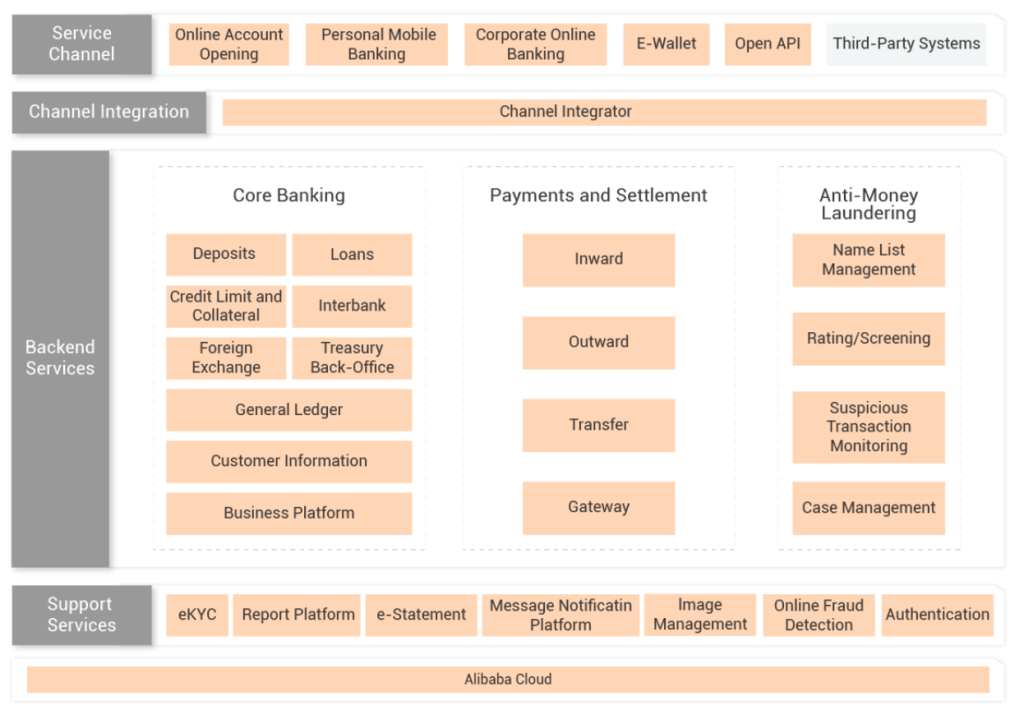Select the Channel Integrator bar
The height and width of the screenshot is (715, 1024).
[604, 112]
